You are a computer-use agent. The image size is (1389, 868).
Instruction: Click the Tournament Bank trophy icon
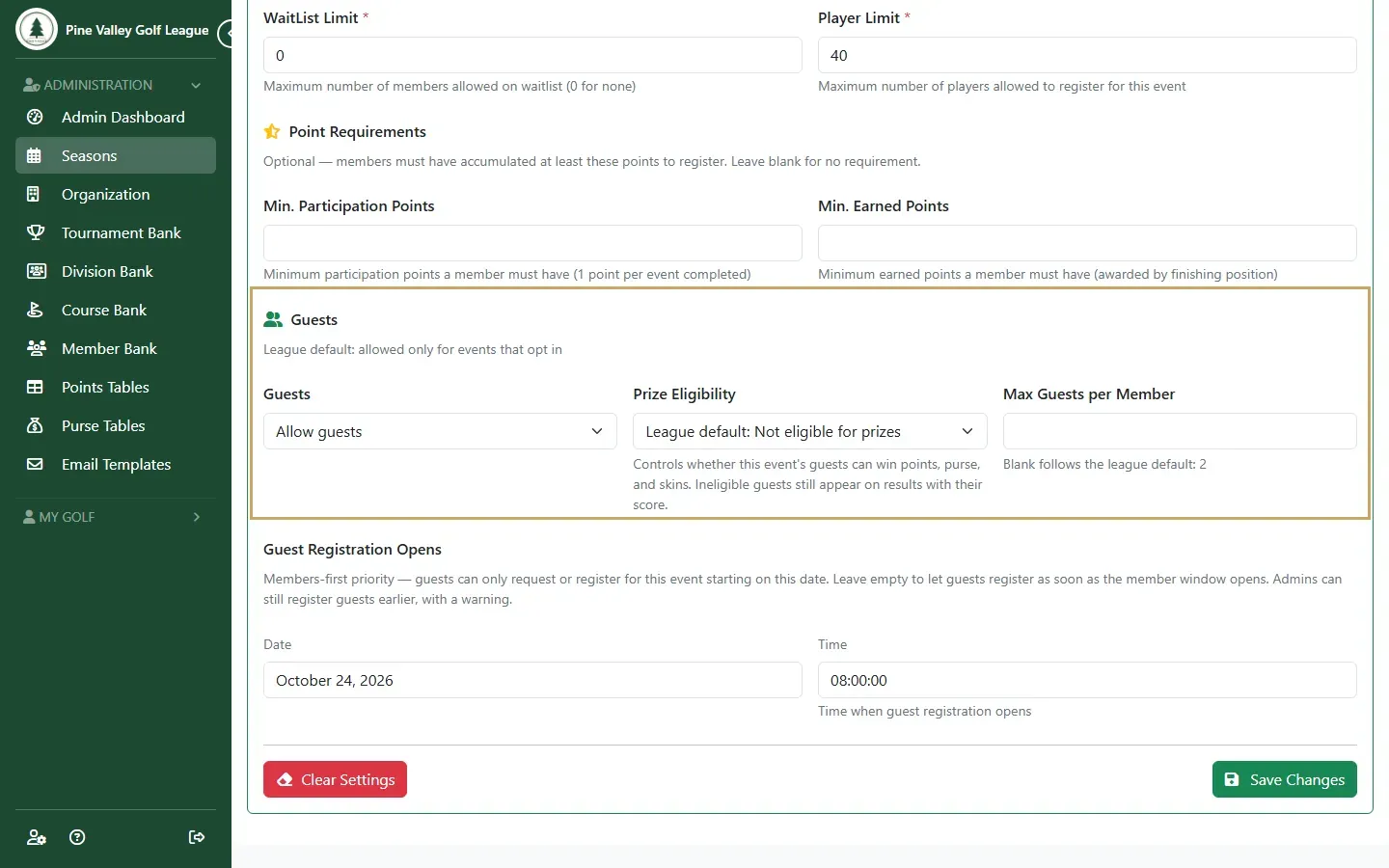coord(35,232)
